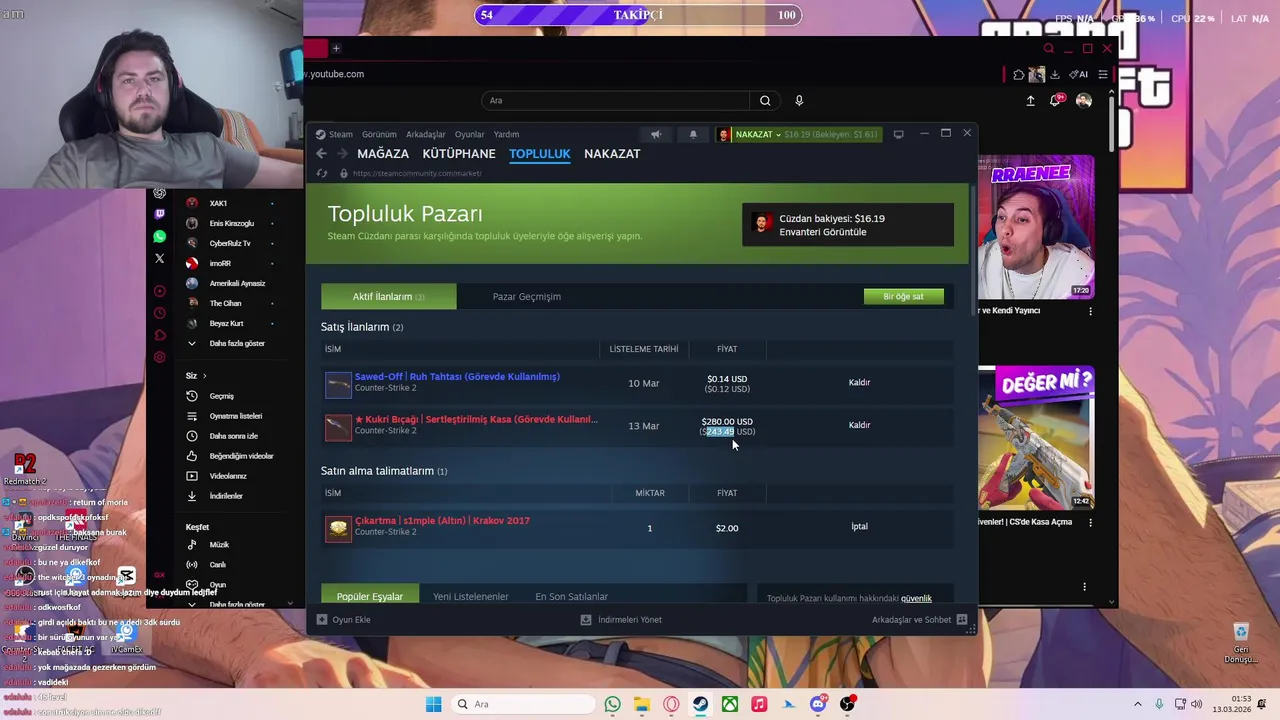Reload the Steam market page
This screenshot has width=1280, height=720.
tap(322, 173)
